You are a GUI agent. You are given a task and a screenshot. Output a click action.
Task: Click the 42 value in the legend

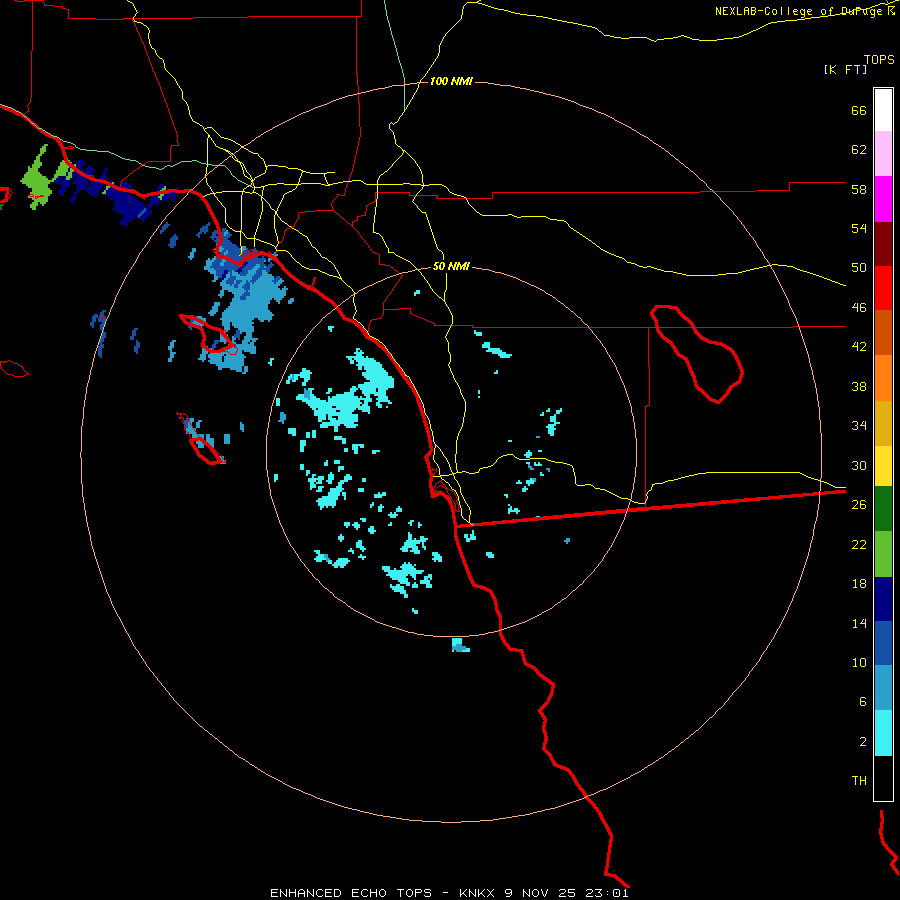click(x=859, y=346)
